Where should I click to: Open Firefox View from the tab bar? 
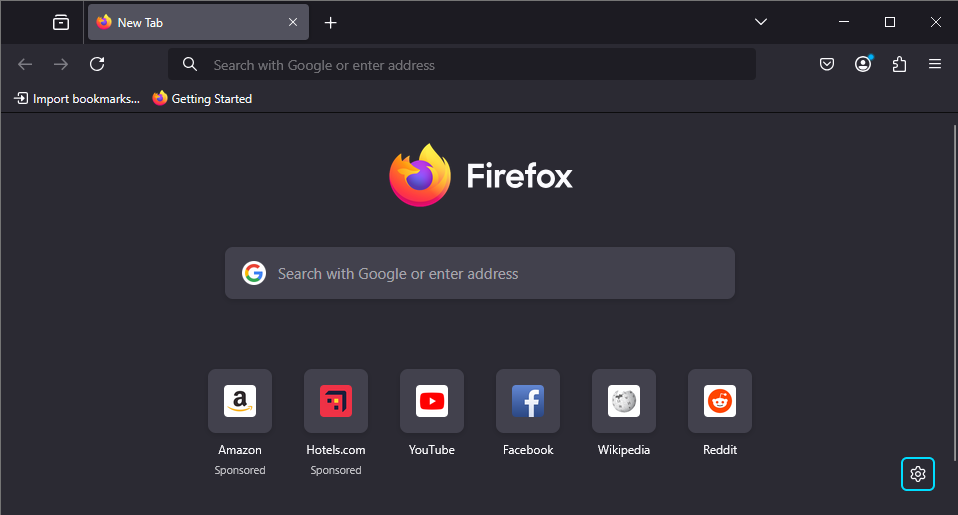tap(60, 23)
